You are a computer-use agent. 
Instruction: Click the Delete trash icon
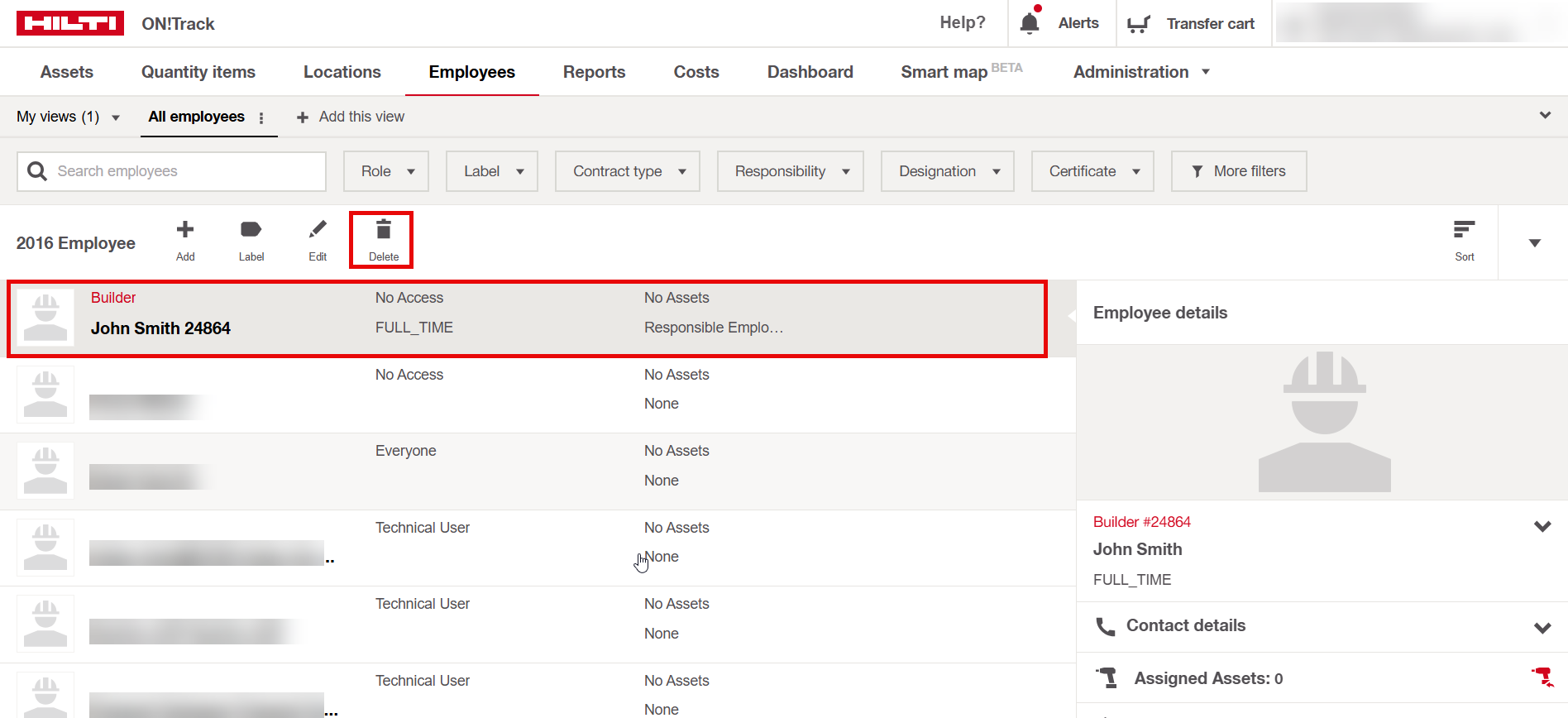(x=383, y=231)
